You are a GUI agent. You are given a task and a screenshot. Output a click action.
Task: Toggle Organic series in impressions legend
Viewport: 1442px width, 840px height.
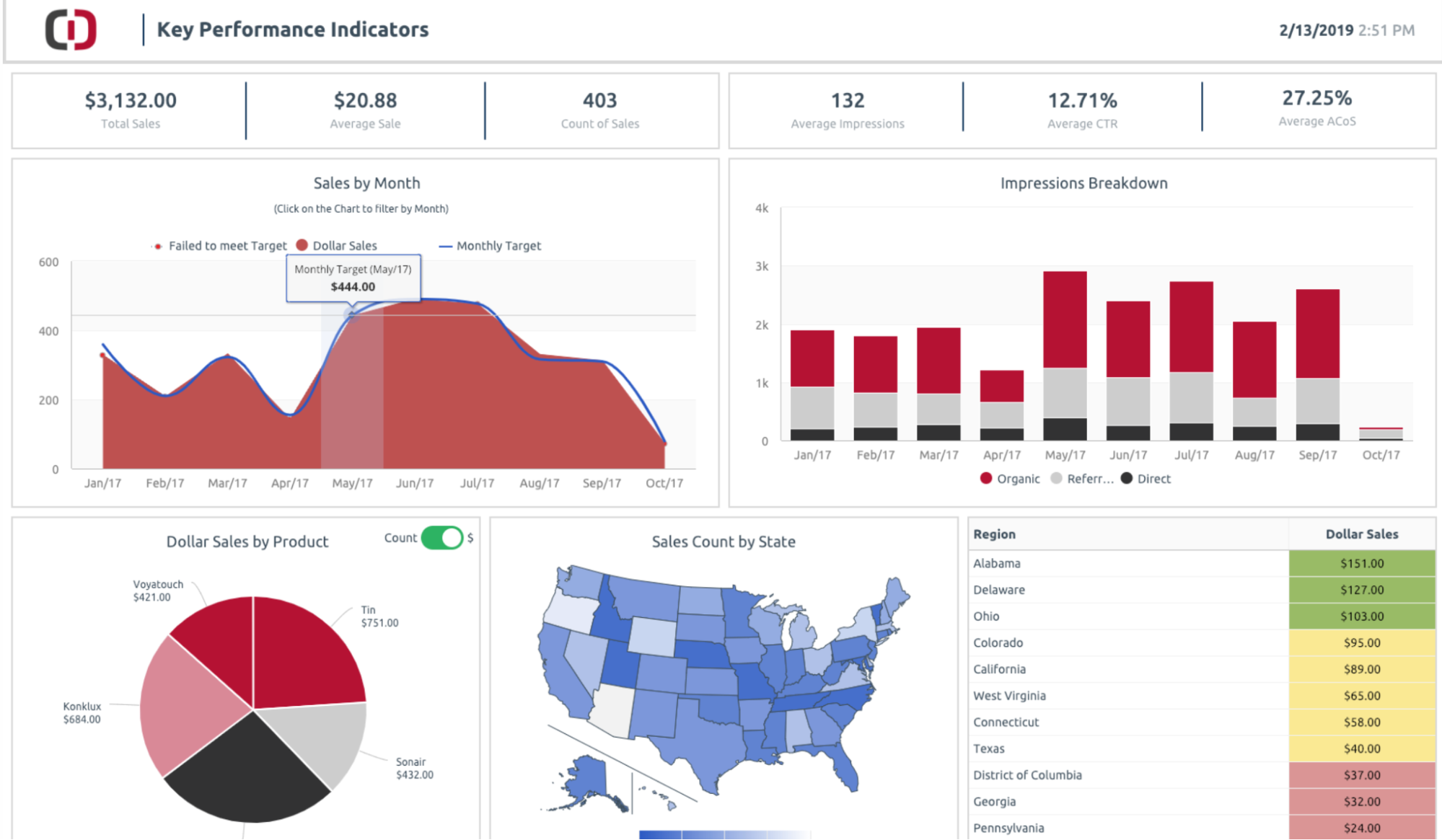(1009, 479)
